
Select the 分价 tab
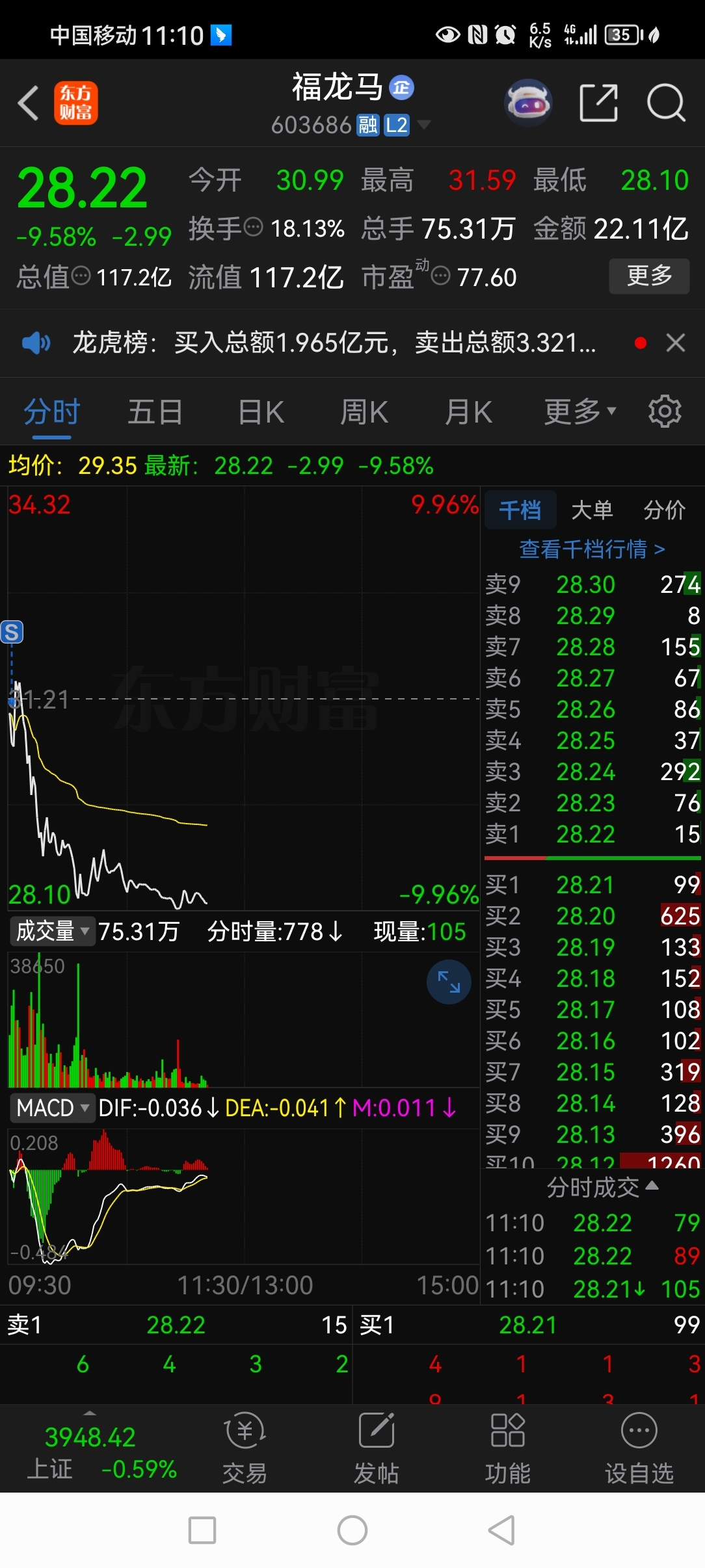click(665, 510)
